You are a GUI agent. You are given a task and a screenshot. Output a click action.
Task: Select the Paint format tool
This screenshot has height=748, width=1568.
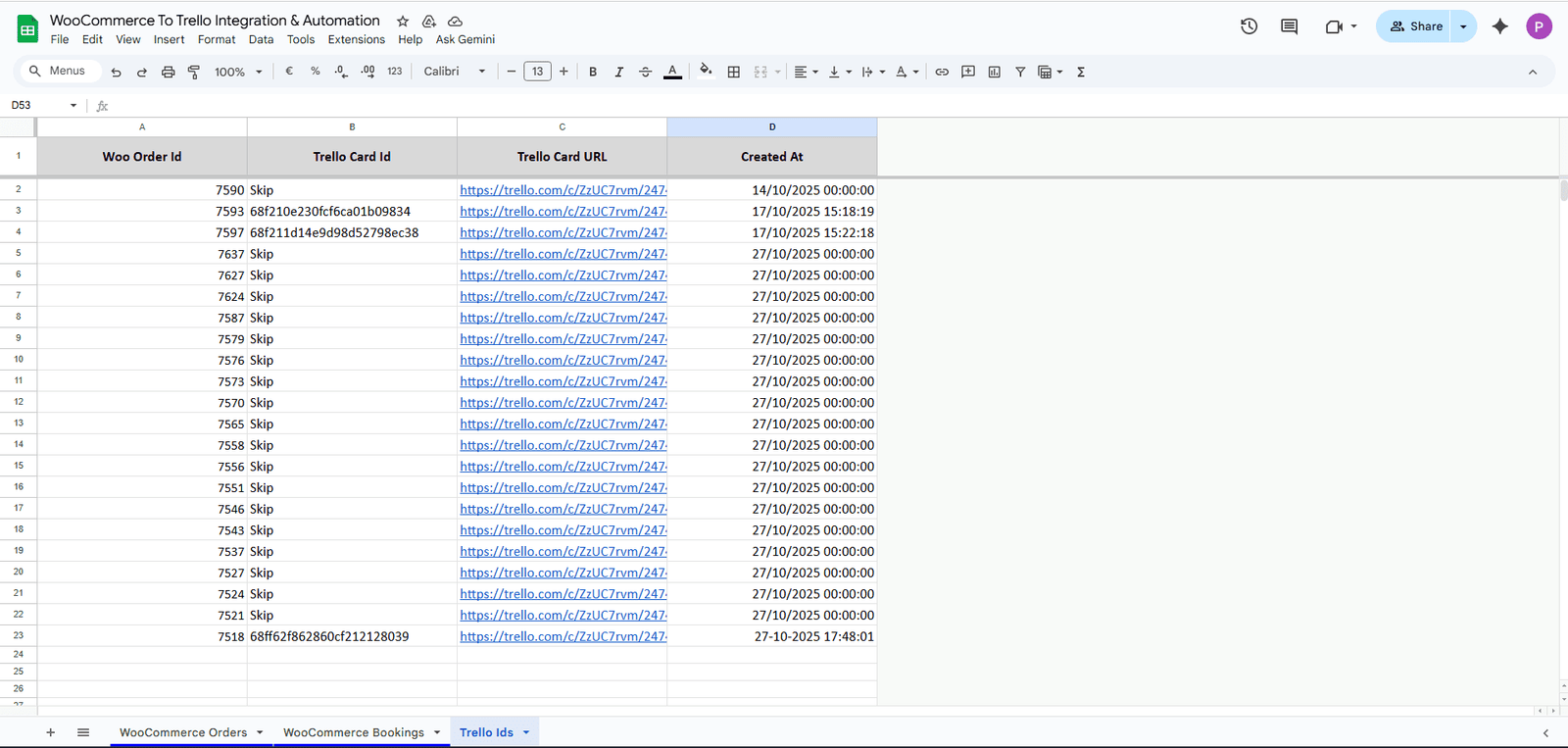pos(194,72)
